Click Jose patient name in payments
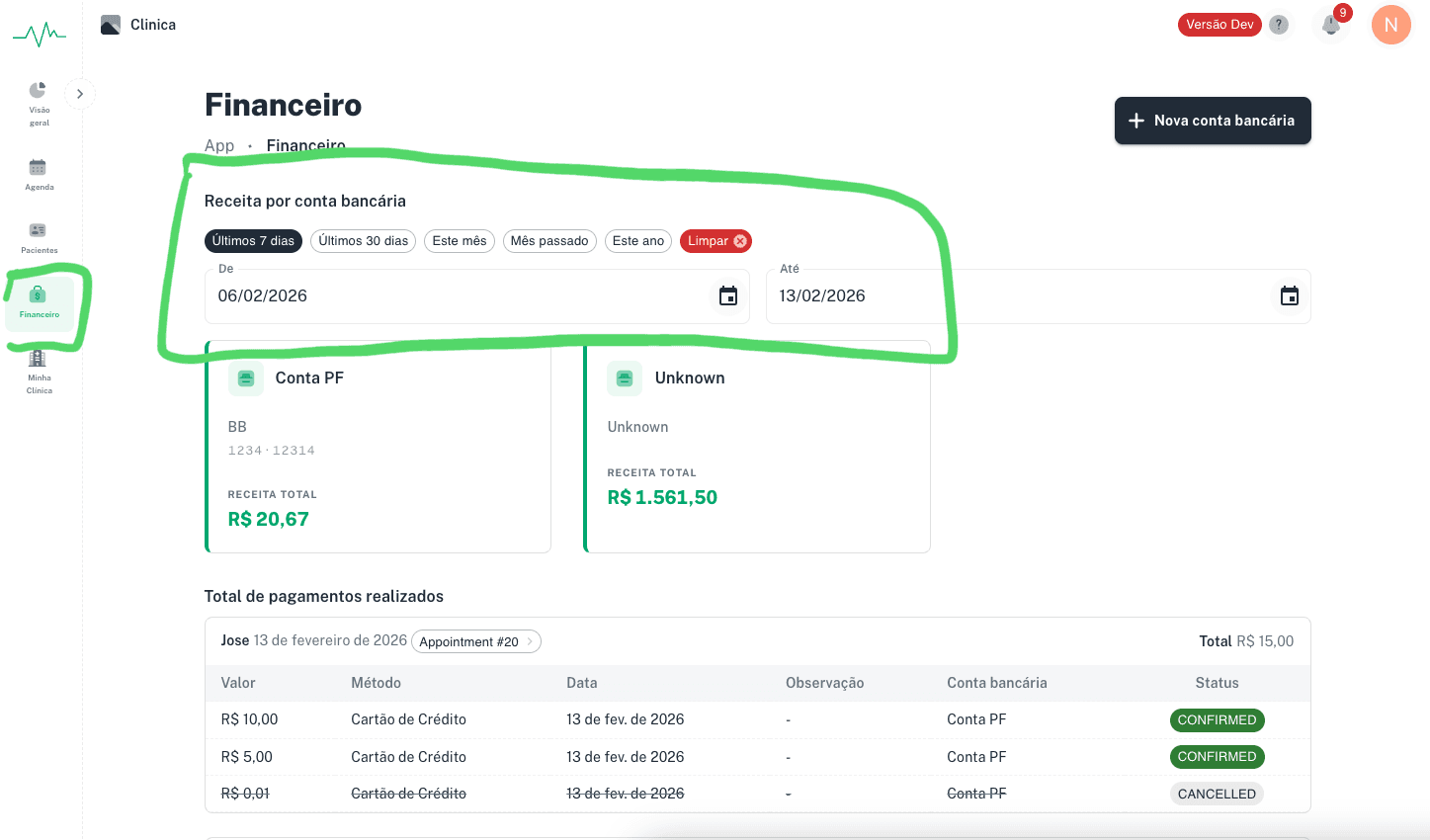The width and height of the screenshot is (1430, 840). tap(235, 640)
